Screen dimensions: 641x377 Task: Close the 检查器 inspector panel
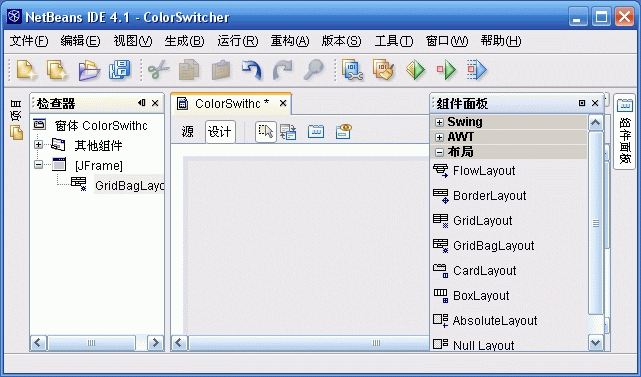[155, 103]
